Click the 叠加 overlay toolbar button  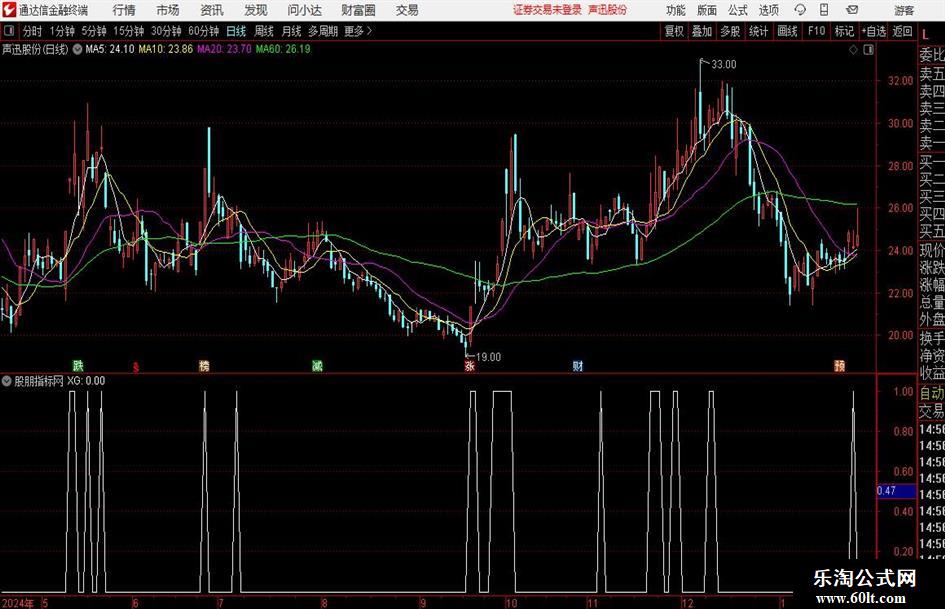pos(702,31)
